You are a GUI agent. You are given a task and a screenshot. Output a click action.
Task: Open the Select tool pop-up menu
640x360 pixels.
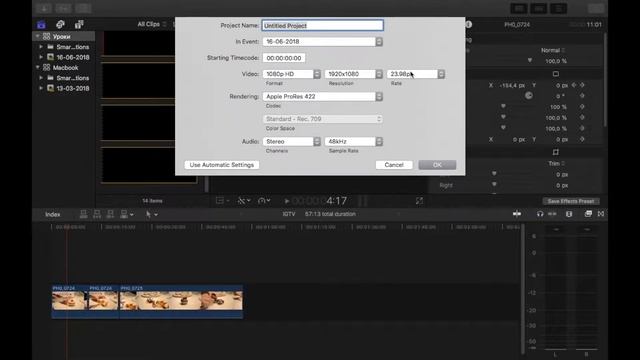[151, 214]
